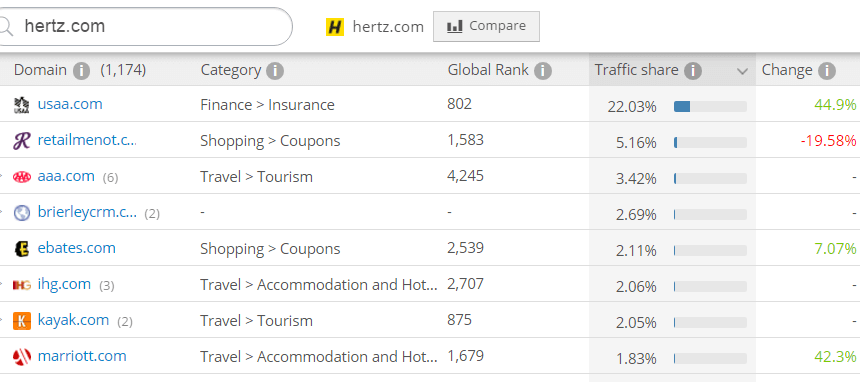Screen dimensions: 860x382
Task: Click the Global Rank column header
Action: 488,70
